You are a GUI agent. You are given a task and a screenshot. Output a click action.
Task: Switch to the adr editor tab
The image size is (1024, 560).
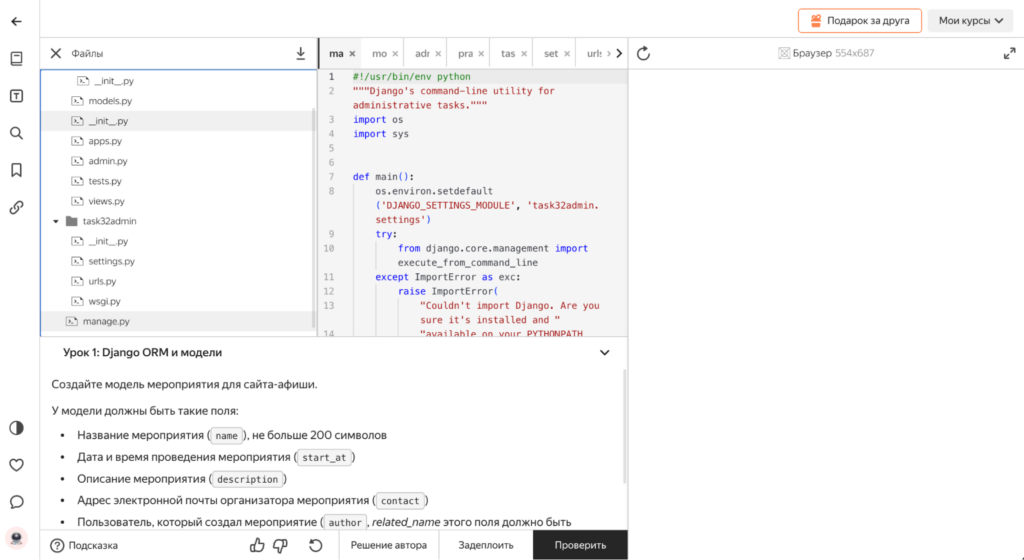[x=422, y=53]
